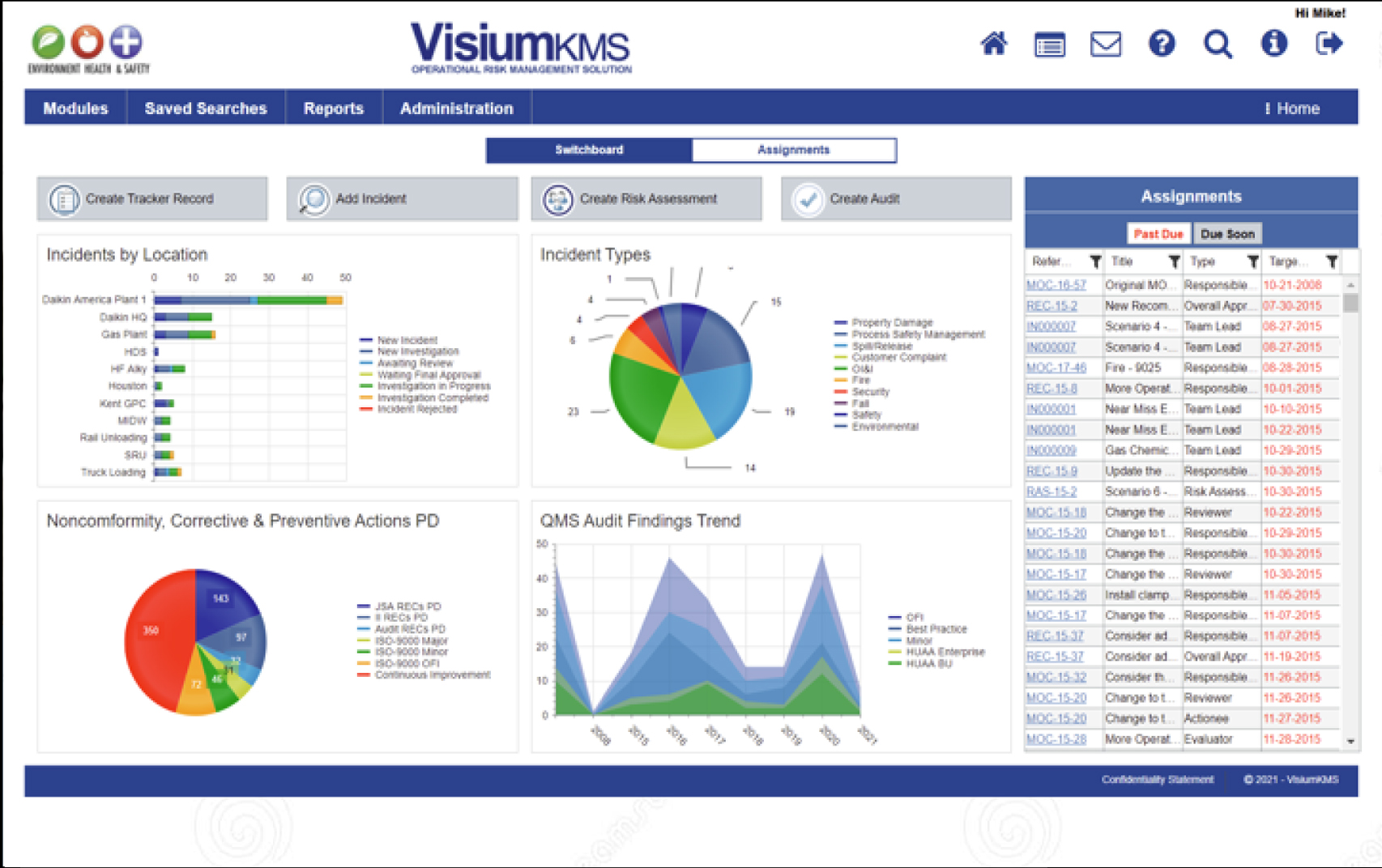Filter the Title column
1382x868 pixels.
(1174, 262)
